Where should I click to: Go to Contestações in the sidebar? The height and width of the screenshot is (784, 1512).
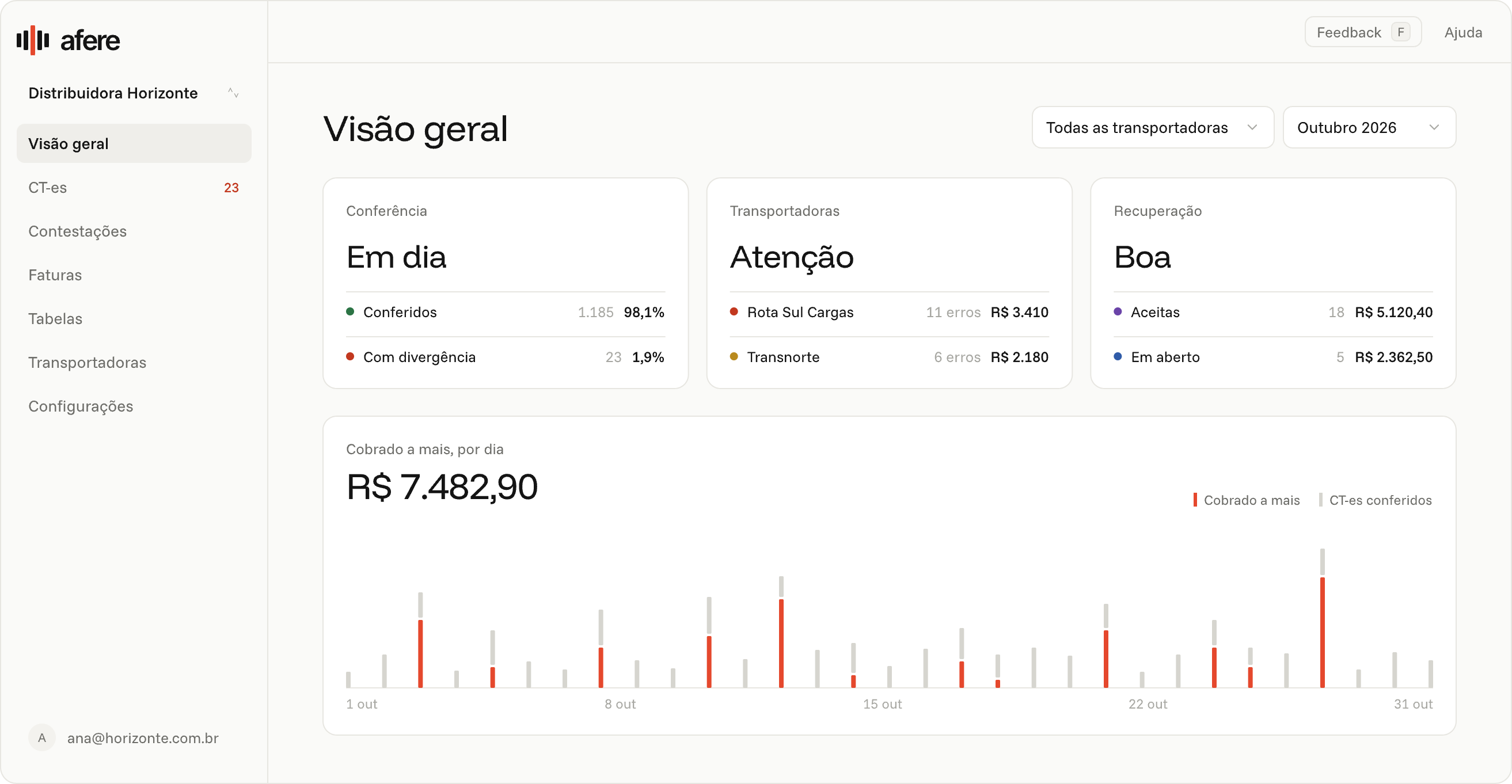pyautogui.click(x=134, y=231)
